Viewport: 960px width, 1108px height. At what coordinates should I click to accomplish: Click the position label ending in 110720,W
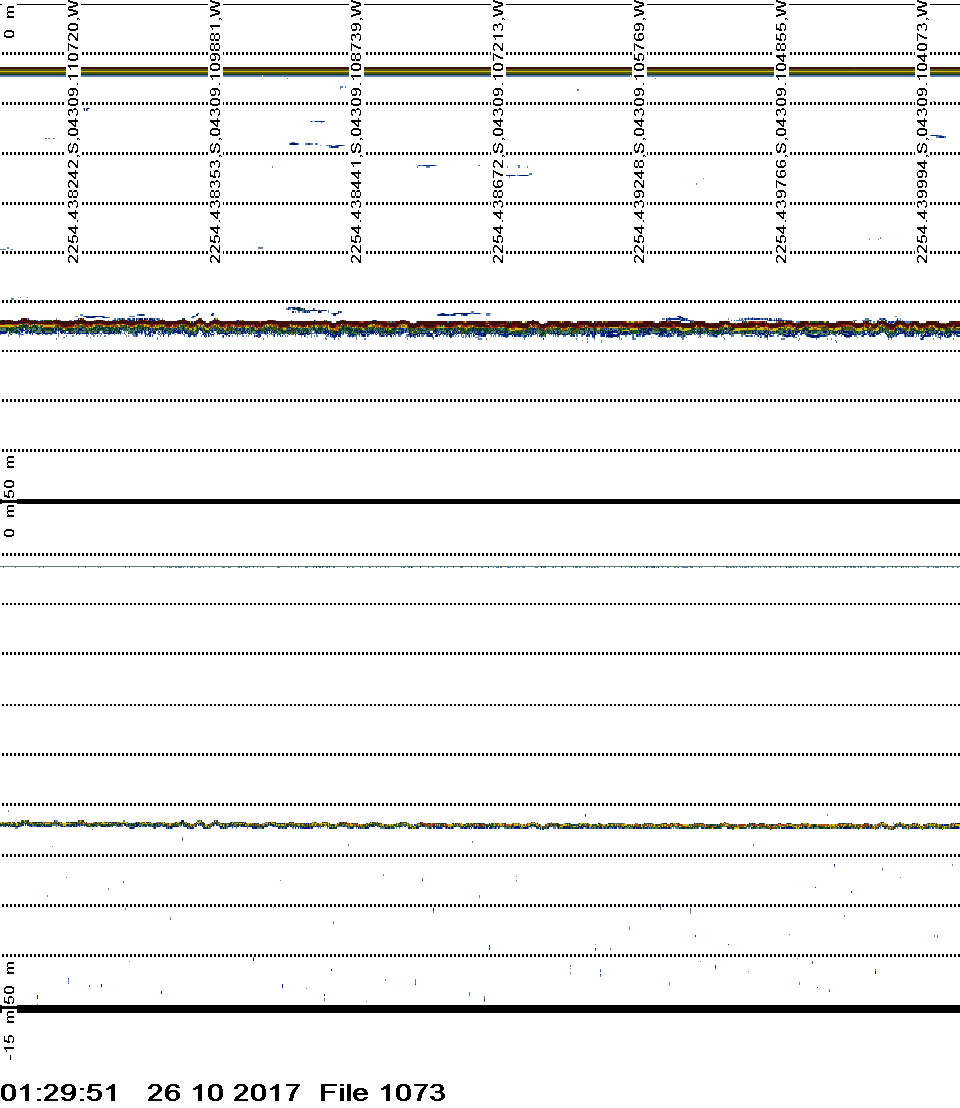click(x=73, y=131)
